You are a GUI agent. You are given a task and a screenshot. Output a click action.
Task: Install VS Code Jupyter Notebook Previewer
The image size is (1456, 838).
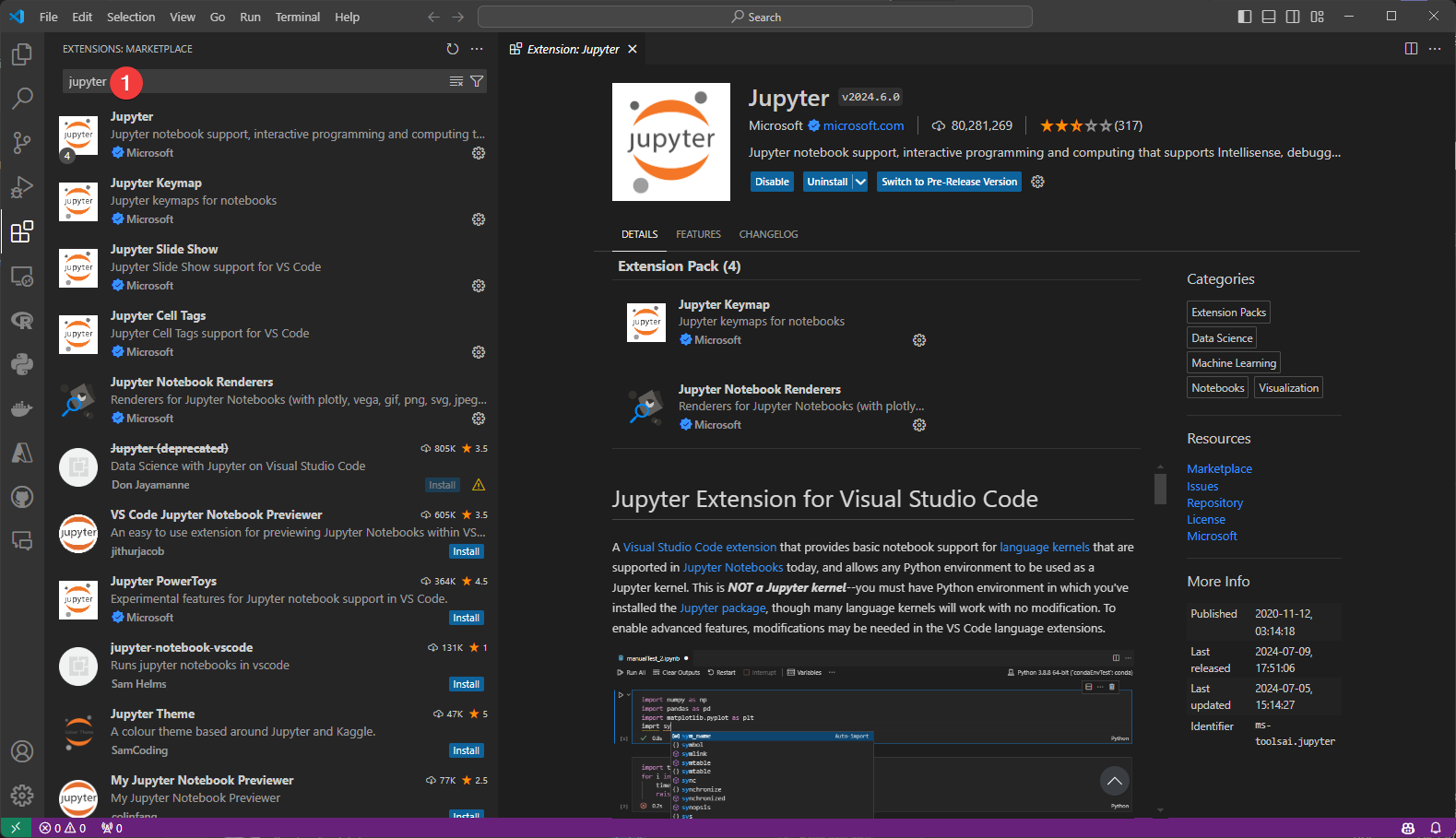click(467, 551)
